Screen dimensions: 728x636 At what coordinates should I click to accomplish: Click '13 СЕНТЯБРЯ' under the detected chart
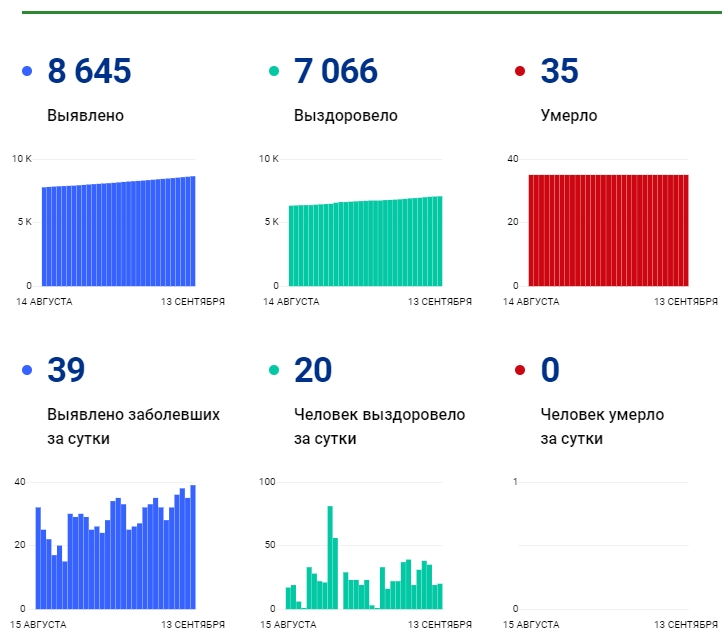(193, 302)
